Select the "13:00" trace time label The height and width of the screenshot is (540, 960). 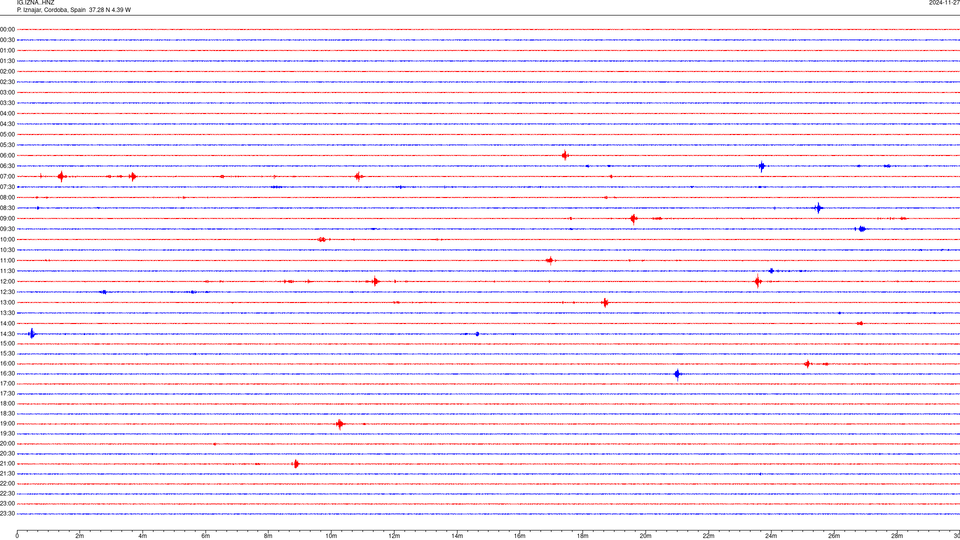click(x=7, y=302)
